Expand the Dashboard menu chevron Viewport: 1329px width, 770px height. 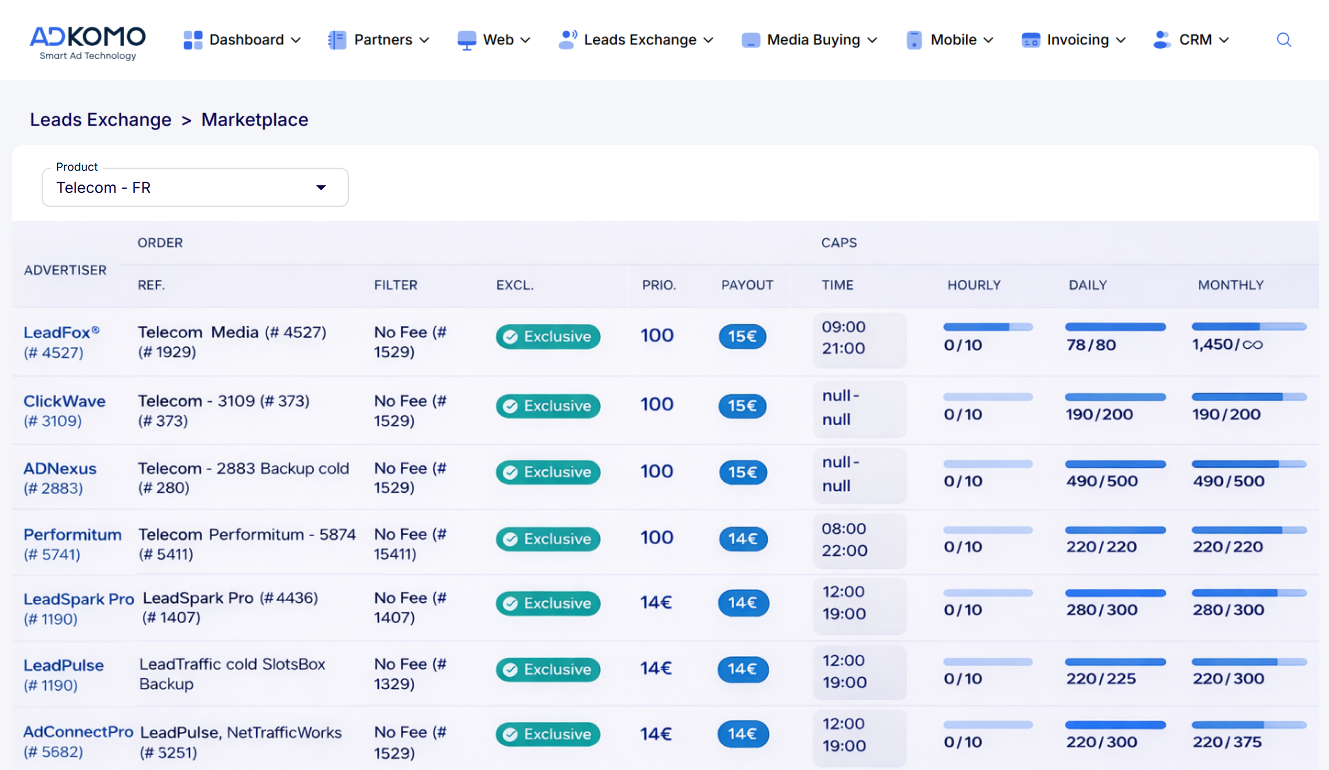pos(296,40)
